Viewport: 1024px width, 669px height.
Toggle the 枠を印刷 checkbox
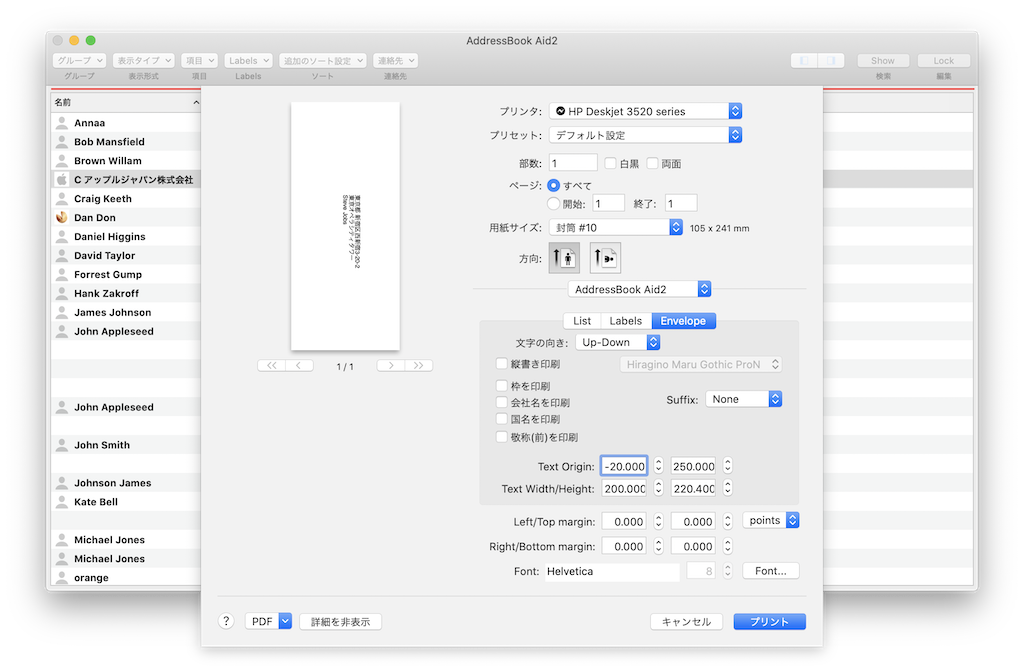502,386
